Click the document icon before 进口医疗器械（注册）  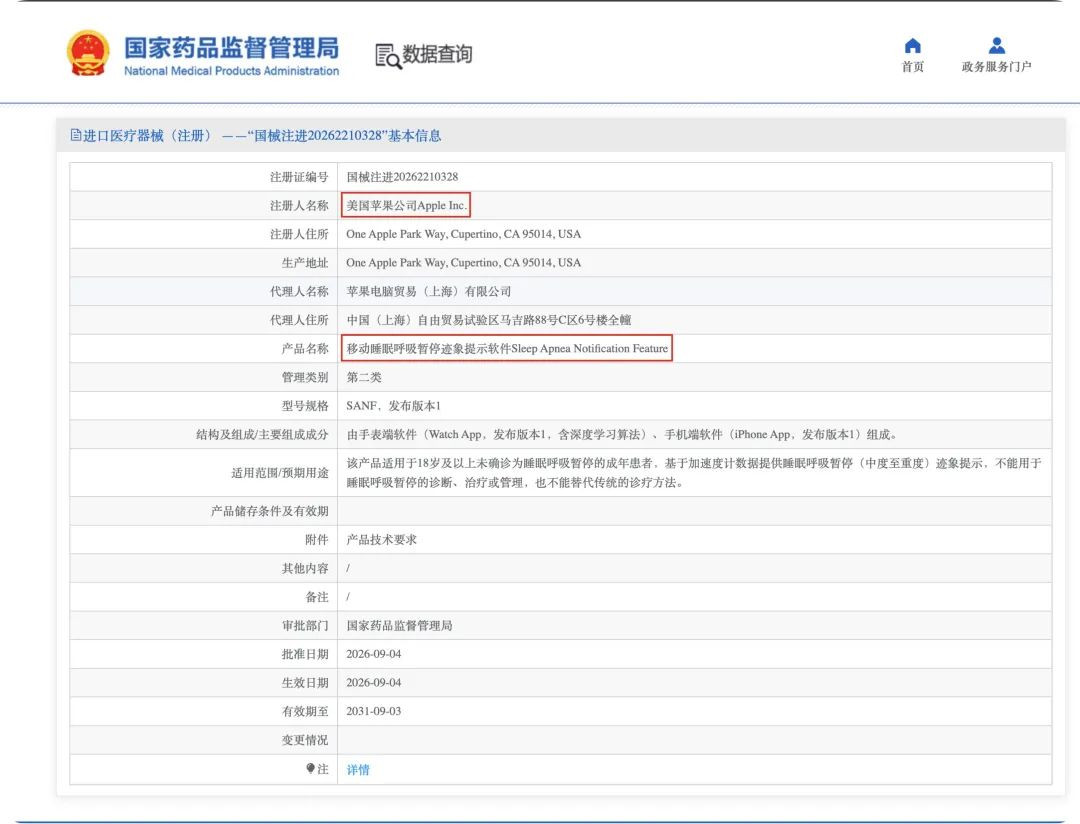[x=76, y=135]
